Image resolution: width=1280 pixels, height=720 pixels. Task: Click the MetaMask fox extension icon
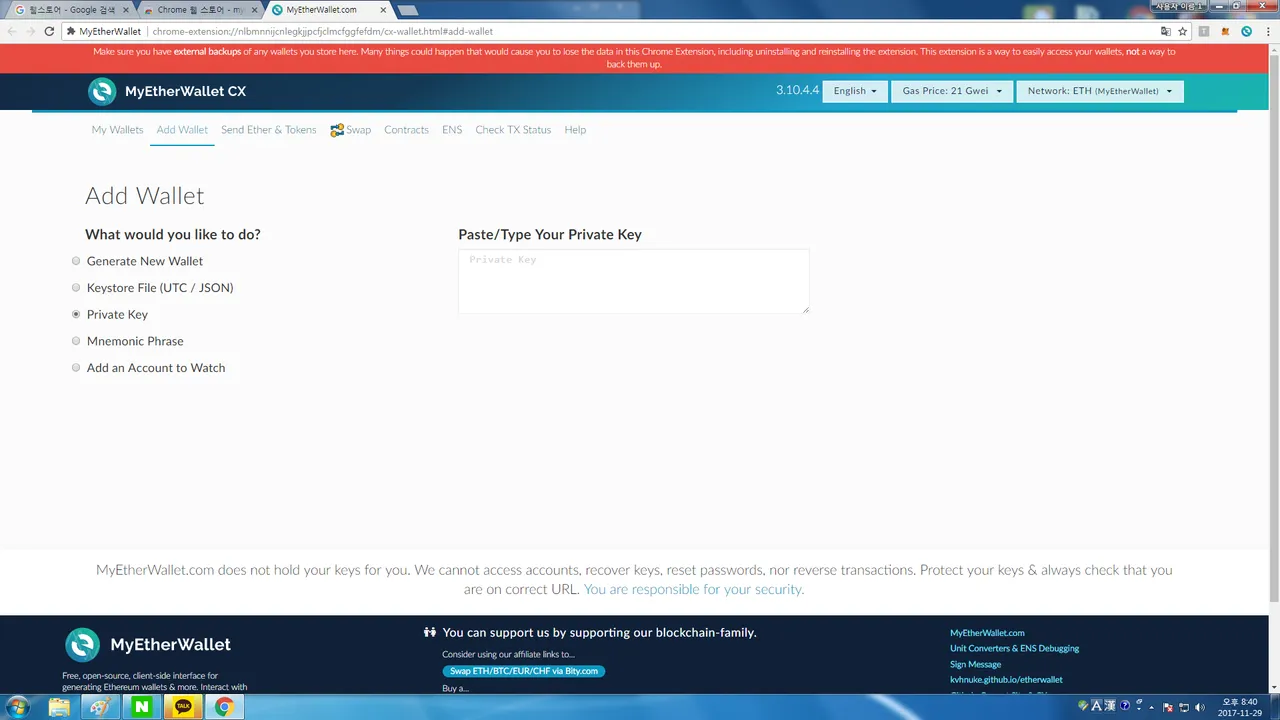tap(1225, 31)
